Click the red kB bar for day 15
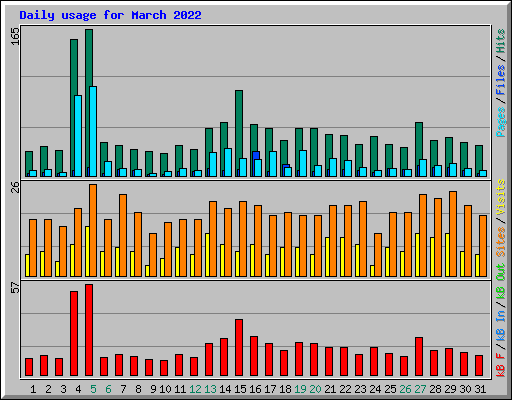Screen dimensions: 512x400 click(x=239, y=348)
